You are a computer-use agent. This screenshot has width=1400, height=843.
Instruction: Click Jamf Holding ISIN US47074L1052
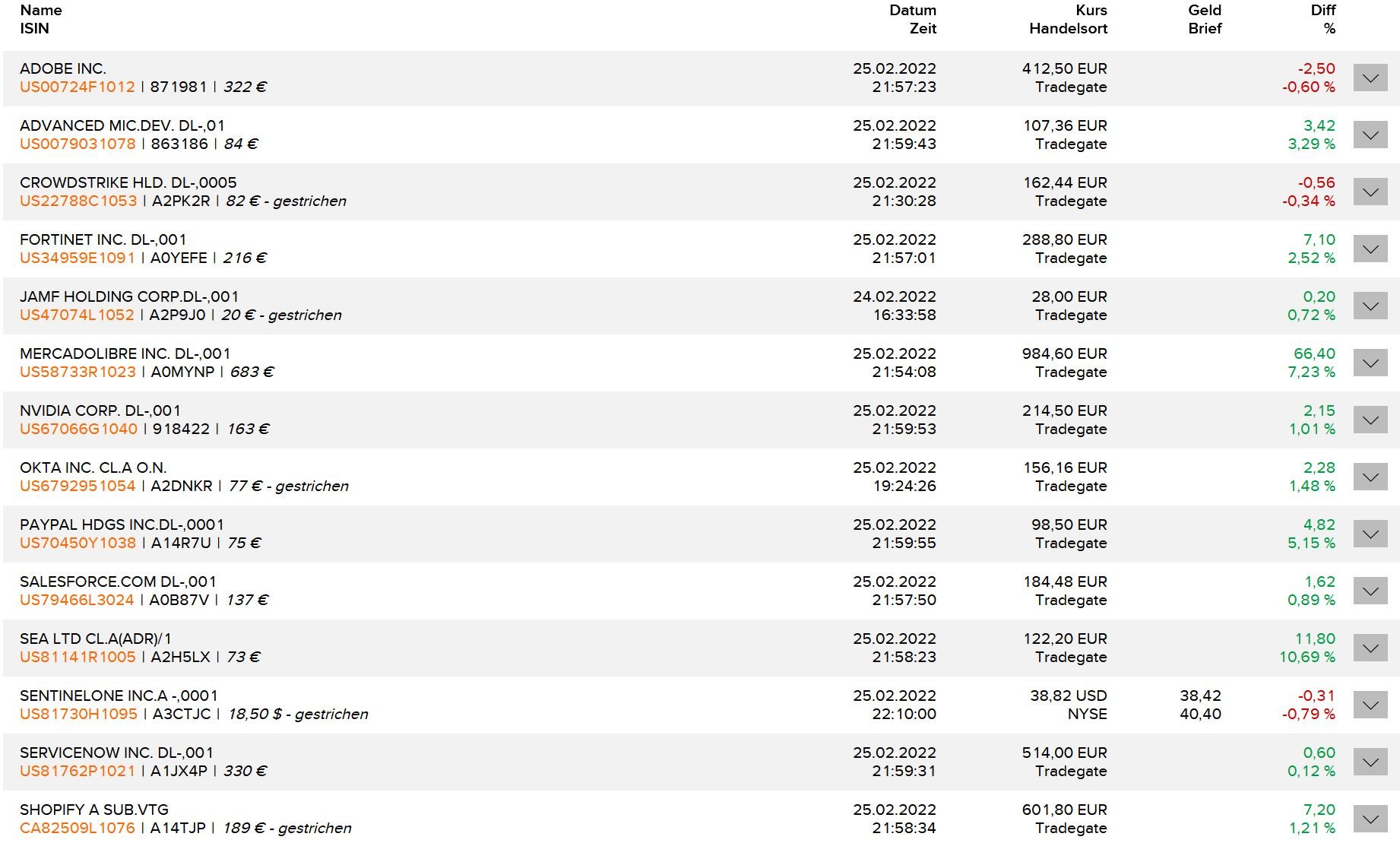77,315
